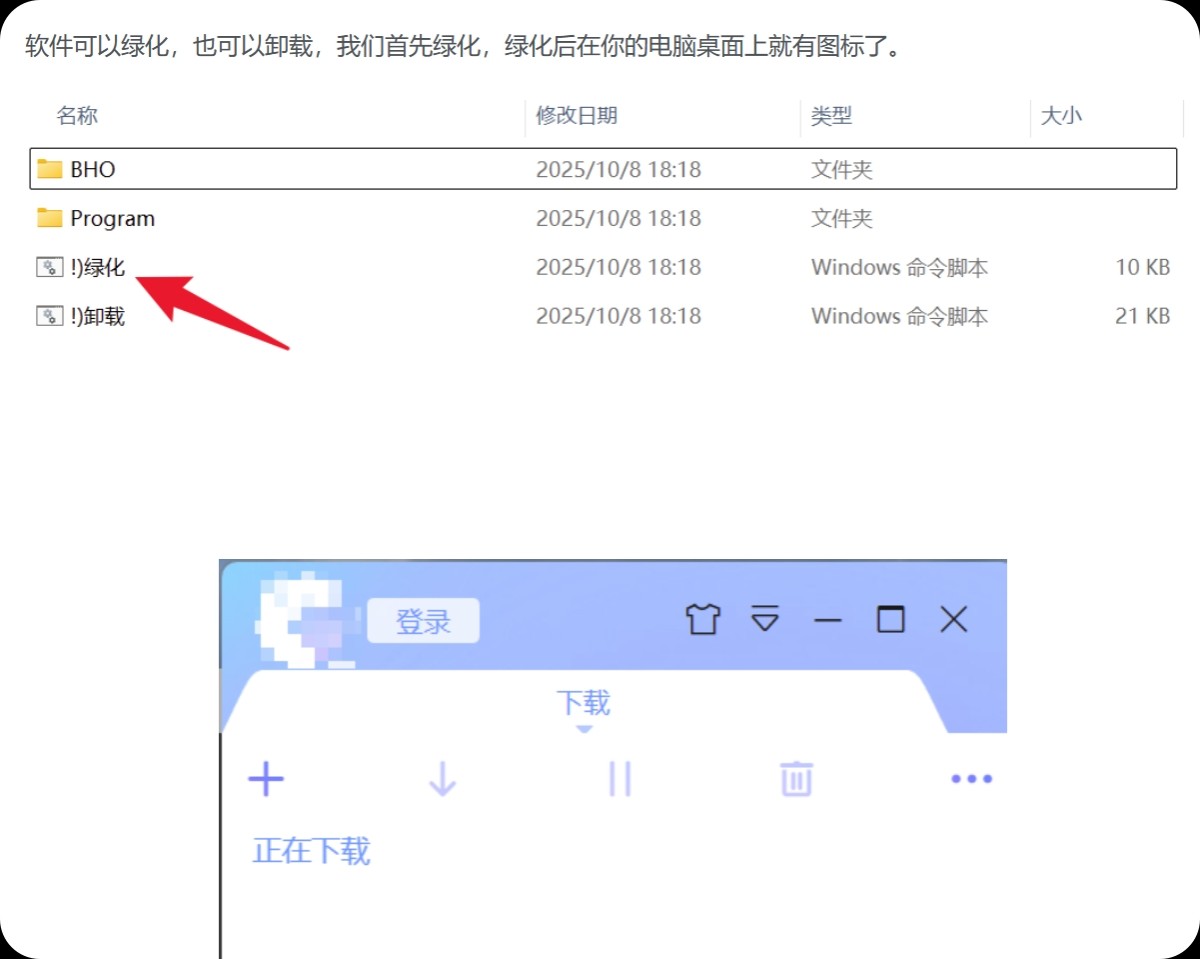
Task: Pause downloads with the pause icon
Action: 620,779
